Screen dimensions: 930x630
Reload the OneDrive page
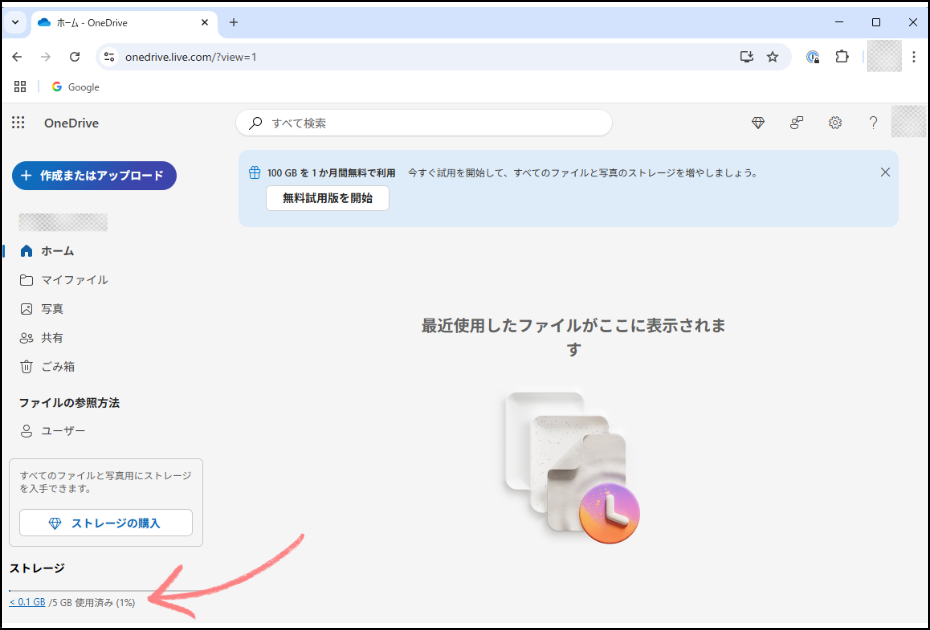[75, 57]
